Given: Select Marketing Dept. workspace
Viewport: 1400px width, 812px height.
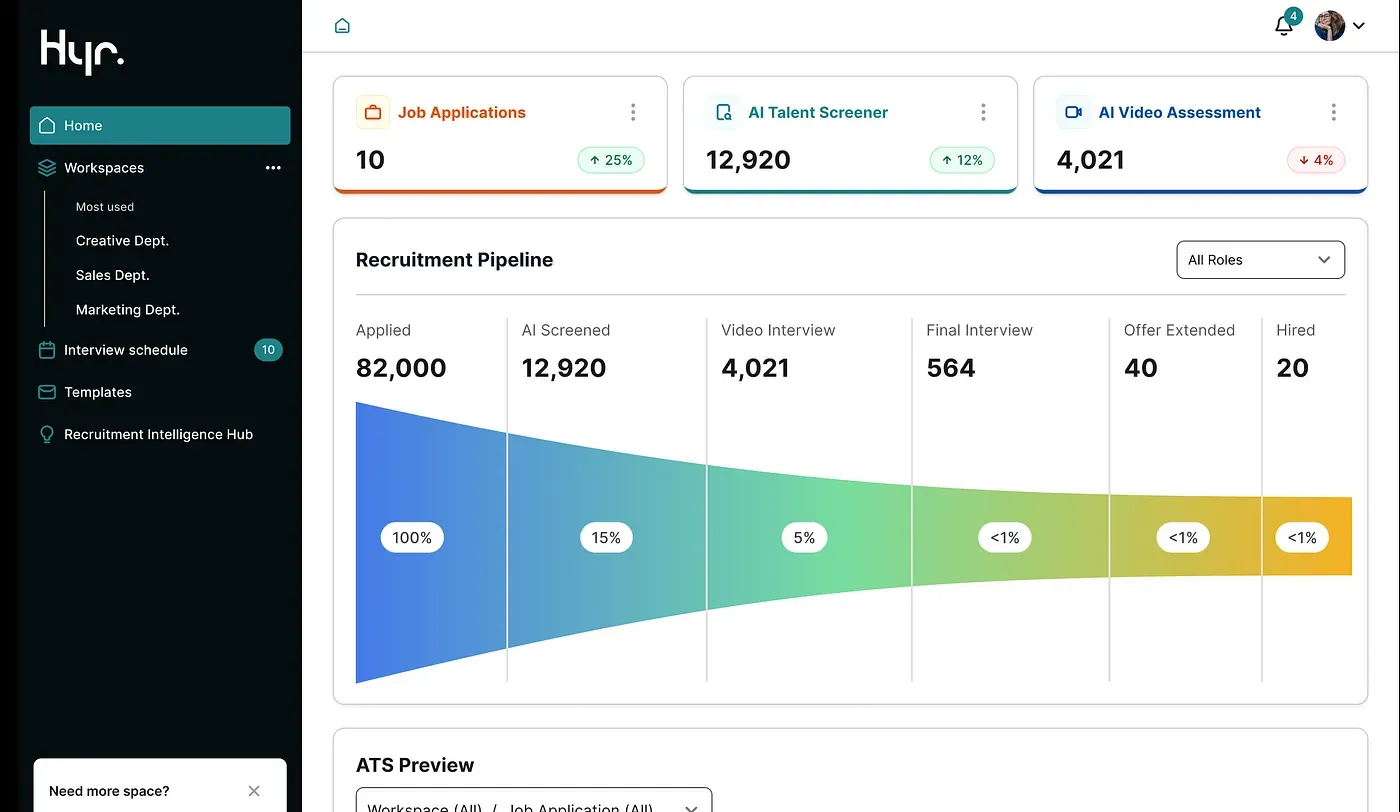Looking at the screenshot, I should pyautogui.click(x=128, y=310).
